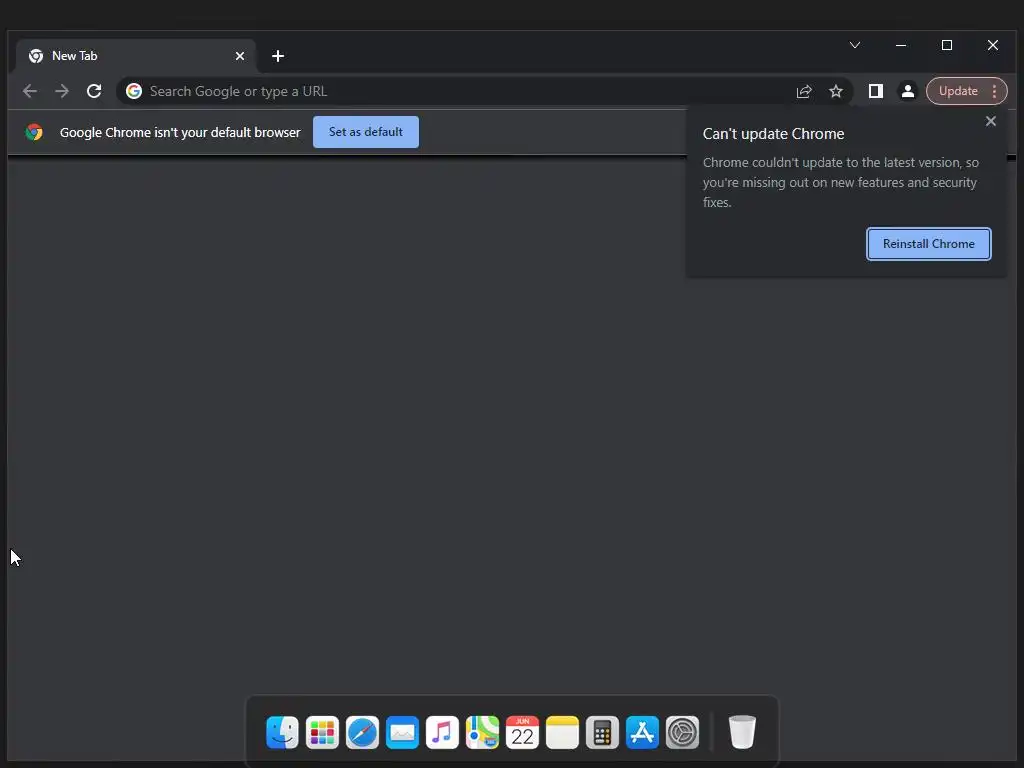Close the New Tab tab
The image size is (1024, 768).
pyautogui.click(x=240, y=56)
